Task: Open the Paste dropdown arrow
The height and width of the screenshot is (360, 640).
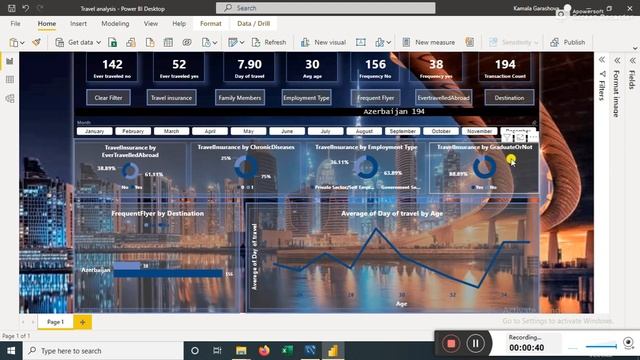Action: 22,42
